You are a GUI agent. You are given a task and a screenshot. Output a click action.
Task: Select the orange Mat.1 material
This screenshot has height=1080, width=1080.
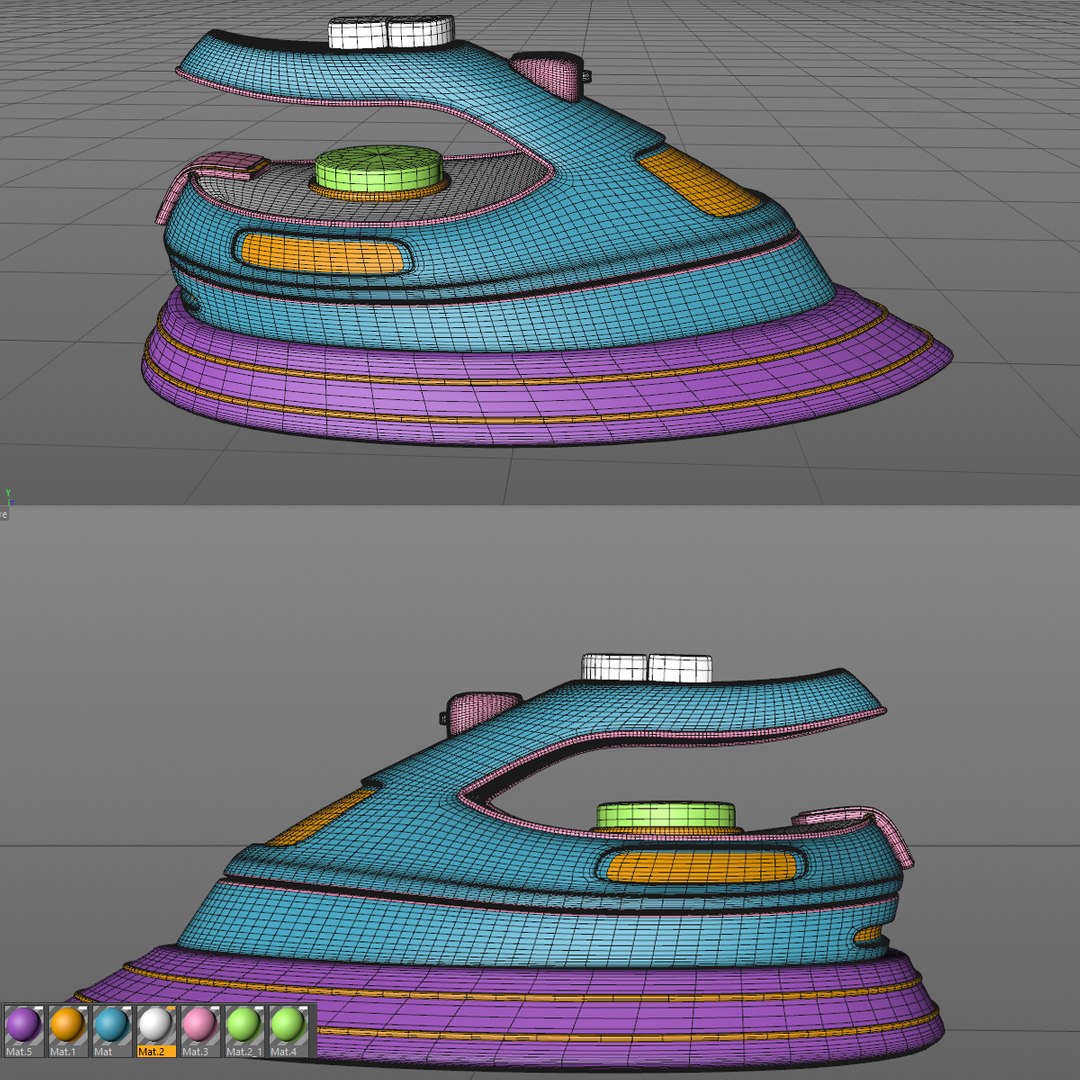click(x=68, y=1030)
